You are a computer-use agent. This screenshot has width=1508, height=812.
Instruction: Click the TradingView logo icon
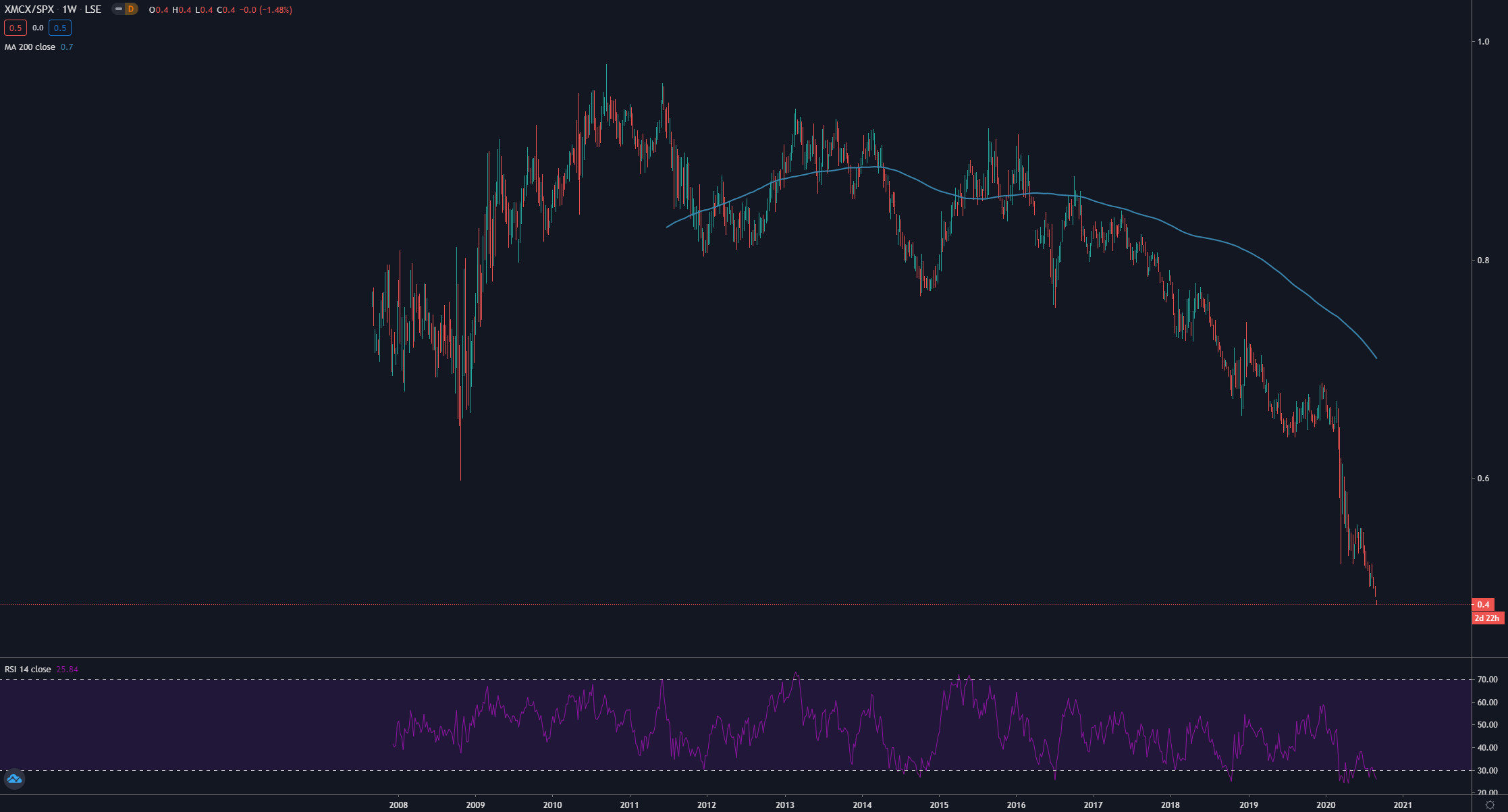[x=14, y=779]
